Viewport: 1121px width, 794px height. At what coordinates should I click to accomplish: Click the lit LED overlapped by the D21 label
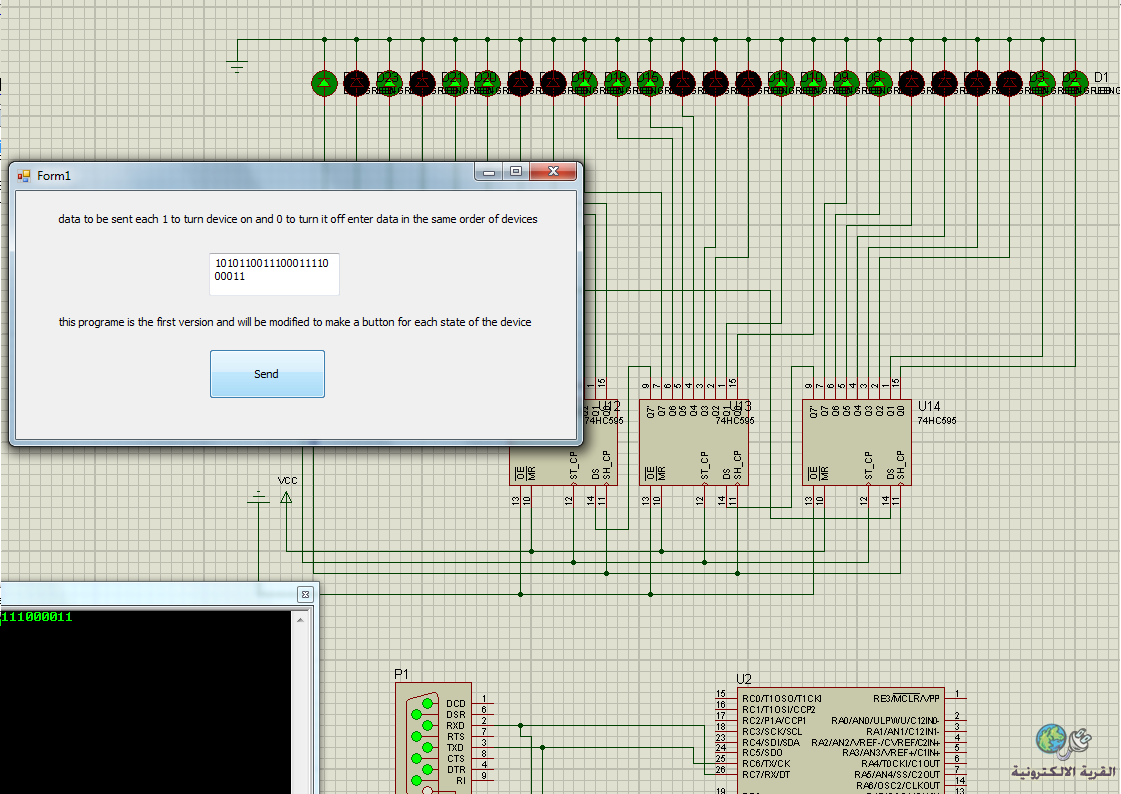click(x=455, y=83)
